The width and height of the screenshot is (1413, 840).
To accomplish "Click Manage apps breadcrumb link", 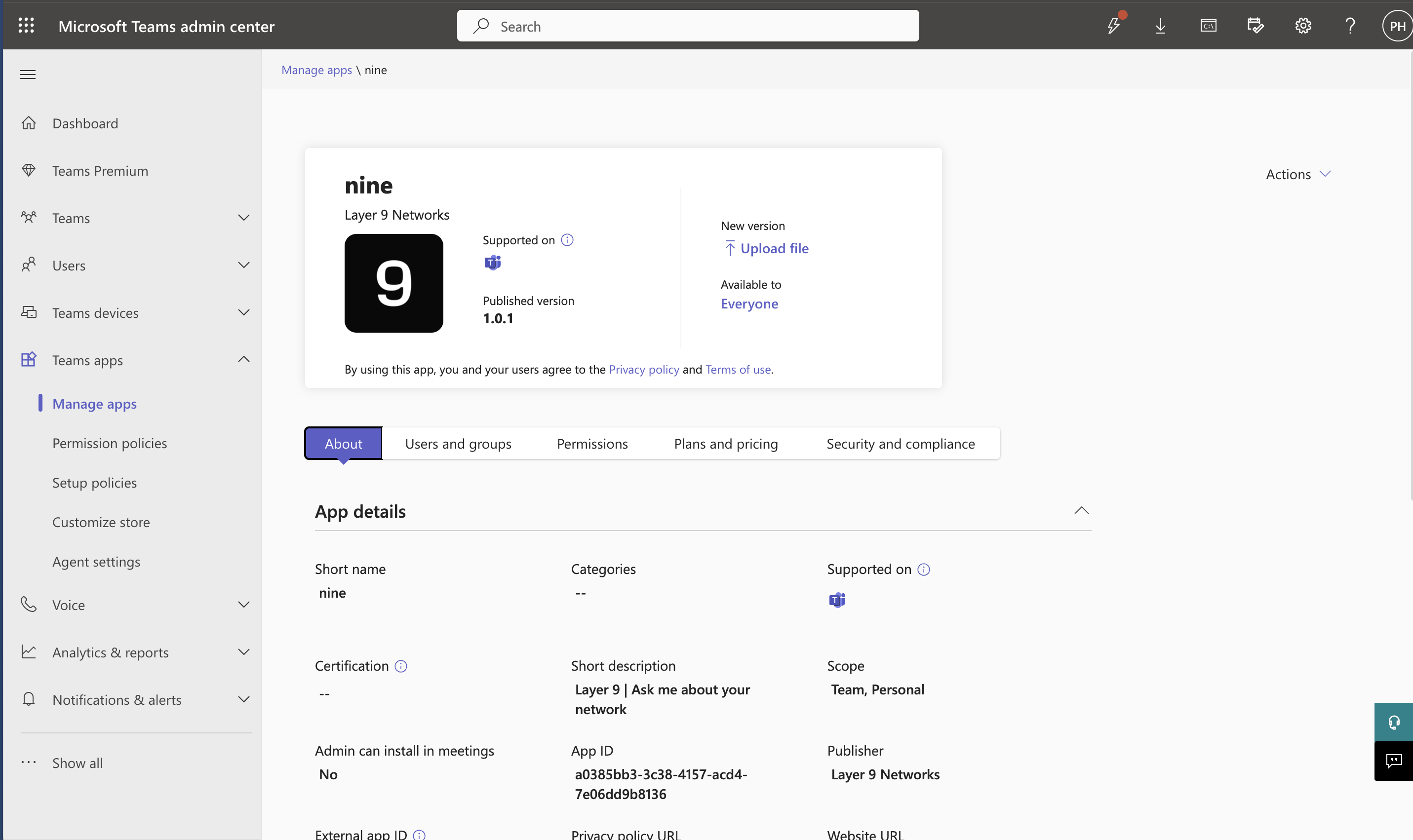I will (x=316, y=70).
